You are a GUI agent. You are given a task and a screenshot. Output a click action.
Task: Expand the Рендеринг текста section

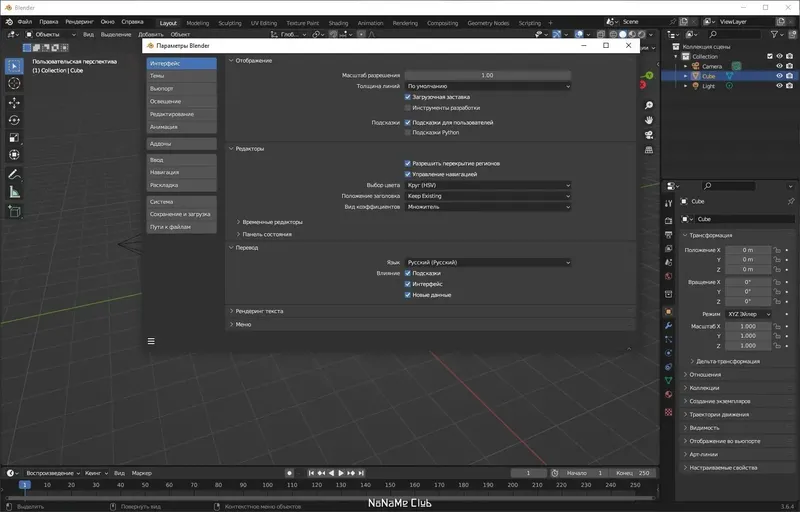tap(260, 311)
